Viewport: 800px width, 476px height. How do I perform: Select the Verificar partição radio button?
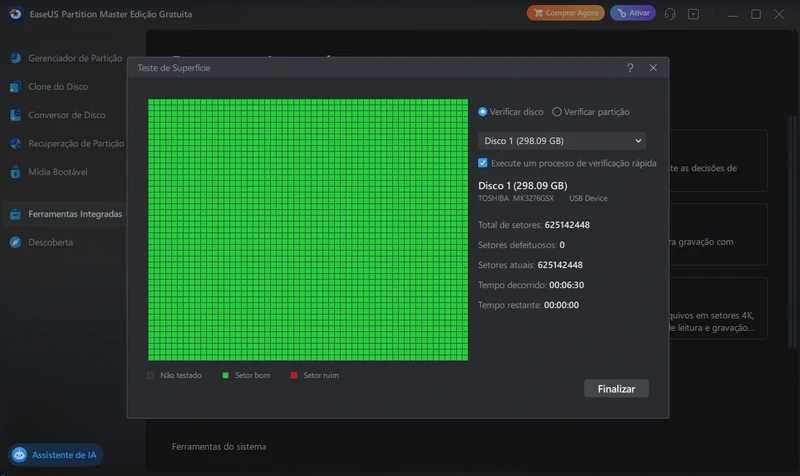pos(557,112)
